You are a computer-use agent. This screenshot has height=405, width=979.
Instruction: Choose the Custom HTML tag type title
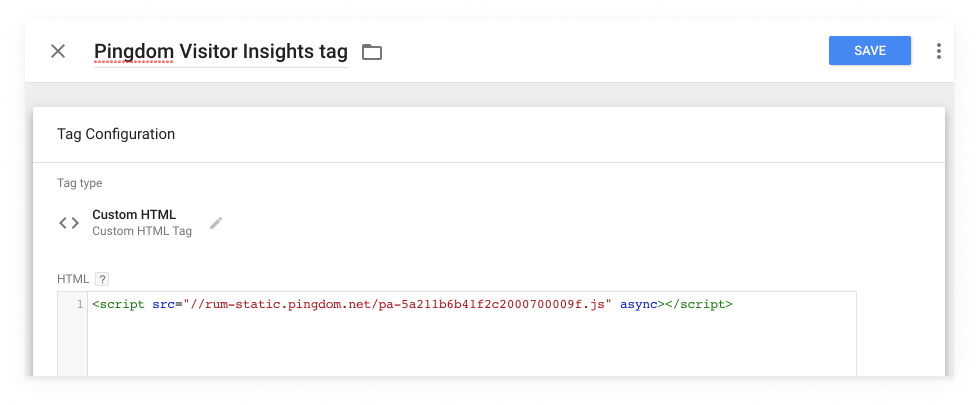coord(134,215)
